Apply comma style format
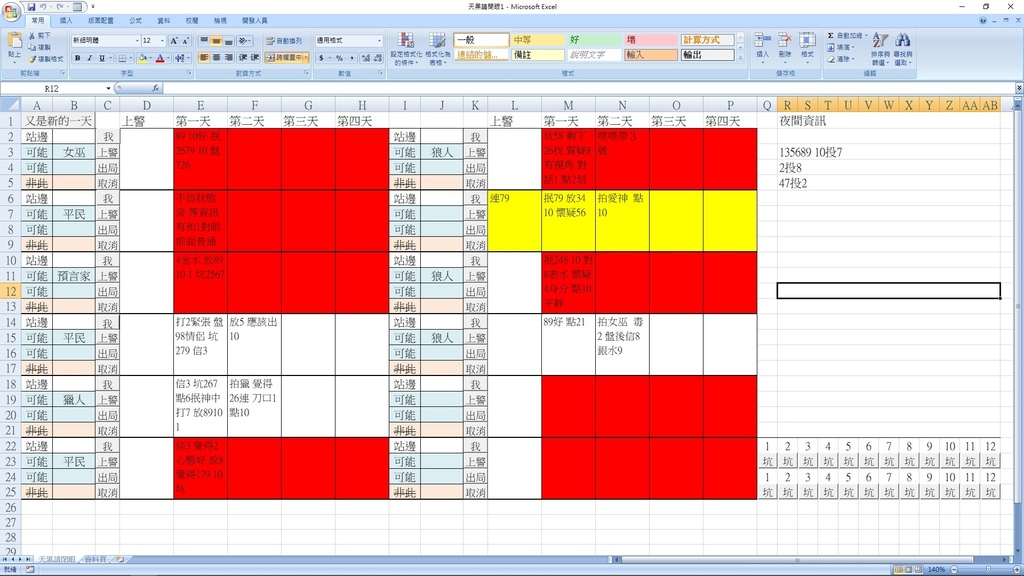 click(x=352, y=58)
